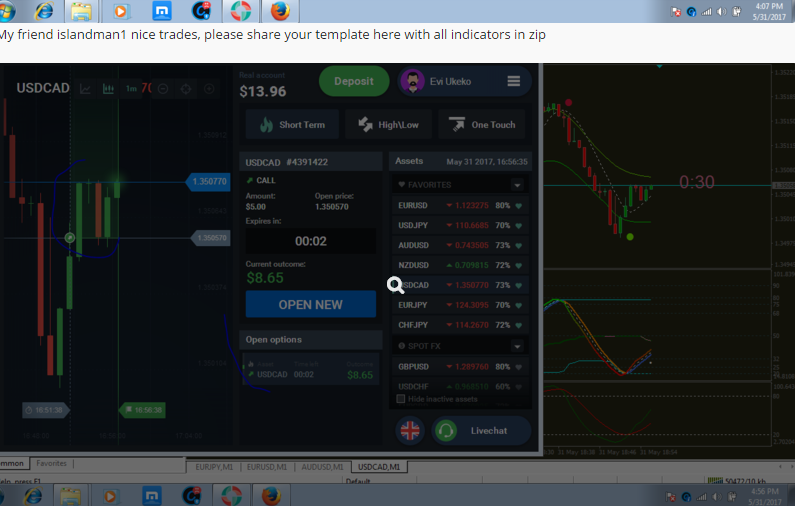
Task: Zoom out the USDCAD chart with minus icon
Action: (163, 89)
